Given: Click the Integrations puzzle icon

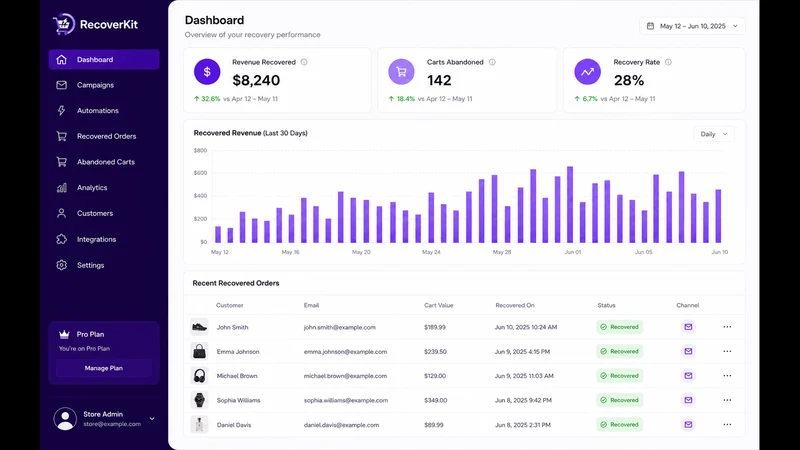Looking at the screenshot, I should point(62,239).
